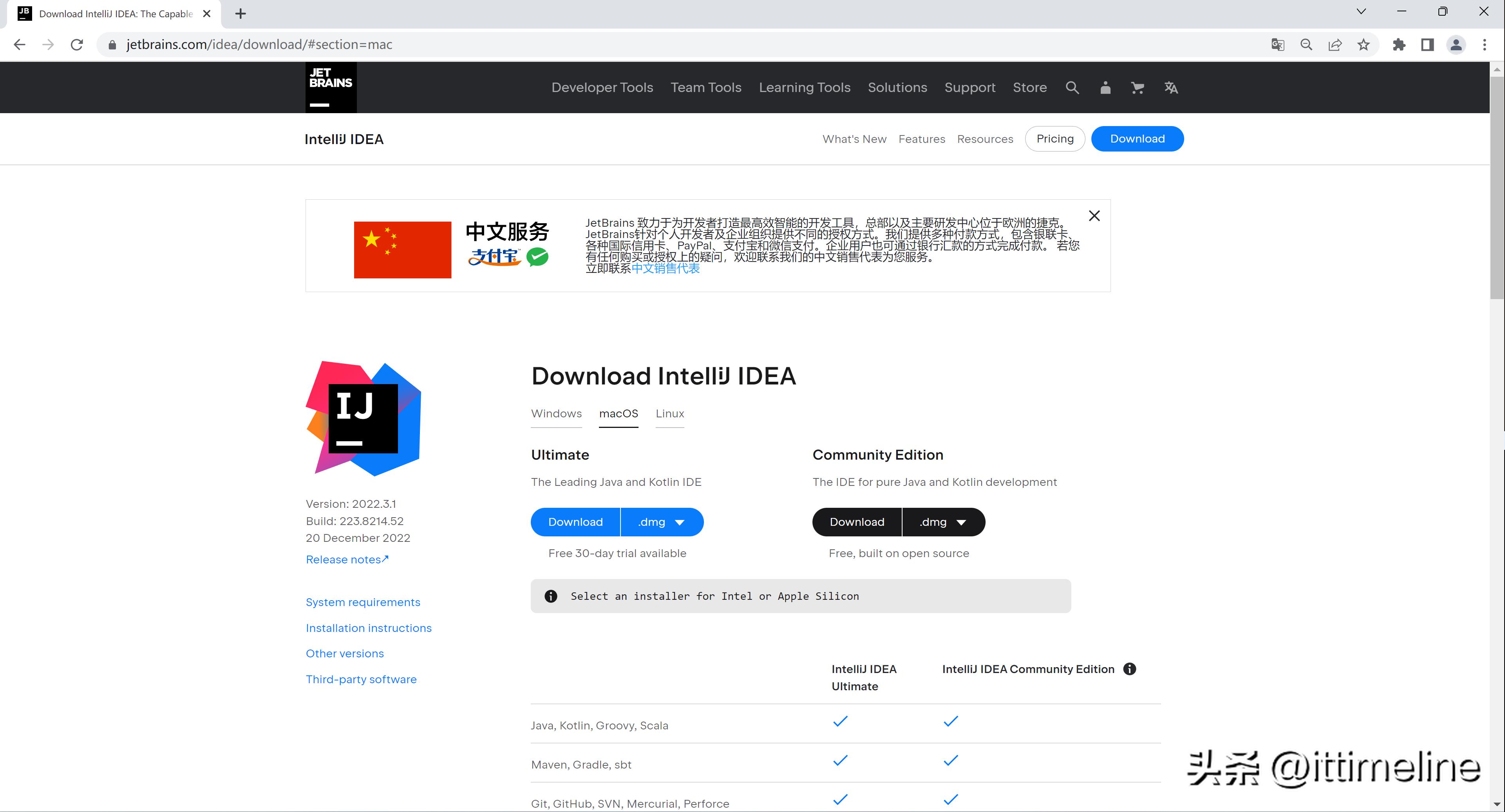Click the info icon beside Community Edition header

[x=1130, y=669]
